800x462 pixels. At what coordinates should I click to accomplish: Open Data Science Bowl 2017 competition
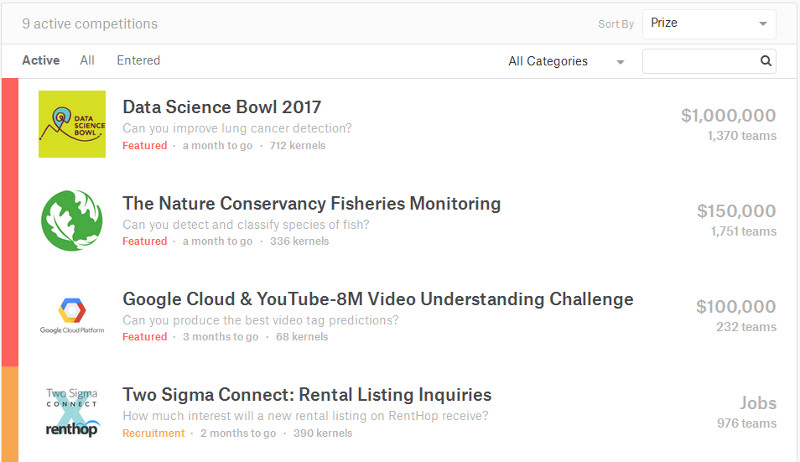(221, 107)
